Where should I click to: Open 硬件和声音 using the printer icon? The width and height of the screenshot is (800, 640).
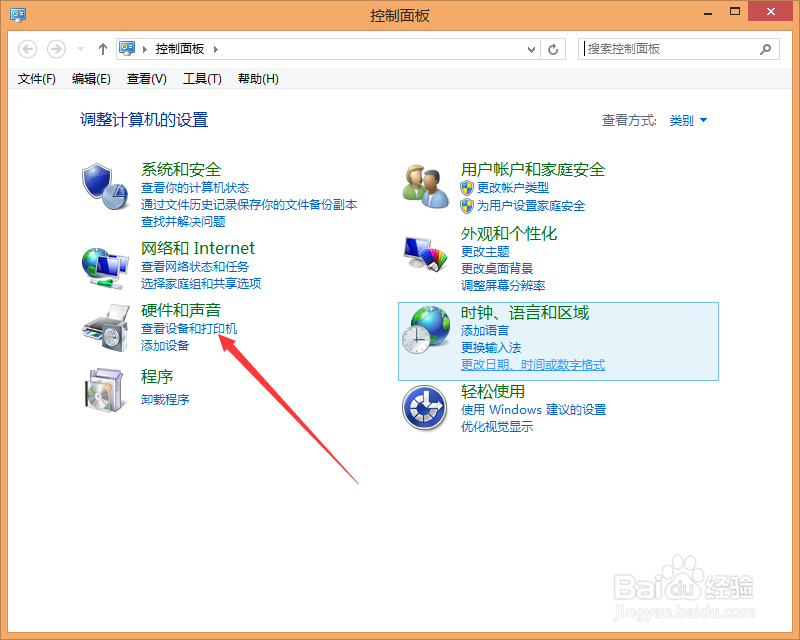tap(104, 330)
